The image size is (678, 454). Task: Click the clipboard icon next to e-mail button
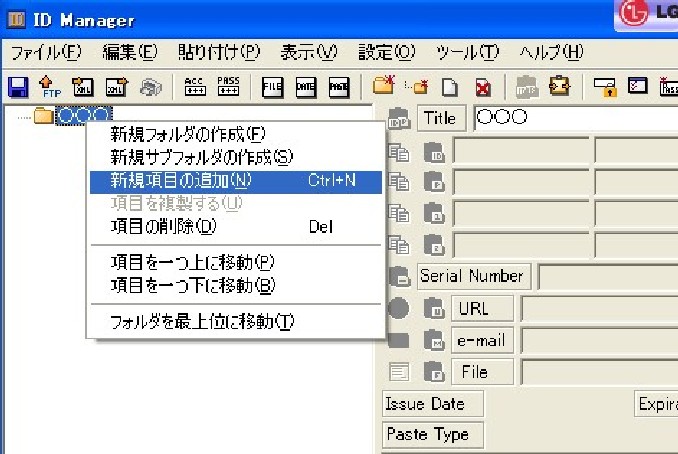coord(434,340)
